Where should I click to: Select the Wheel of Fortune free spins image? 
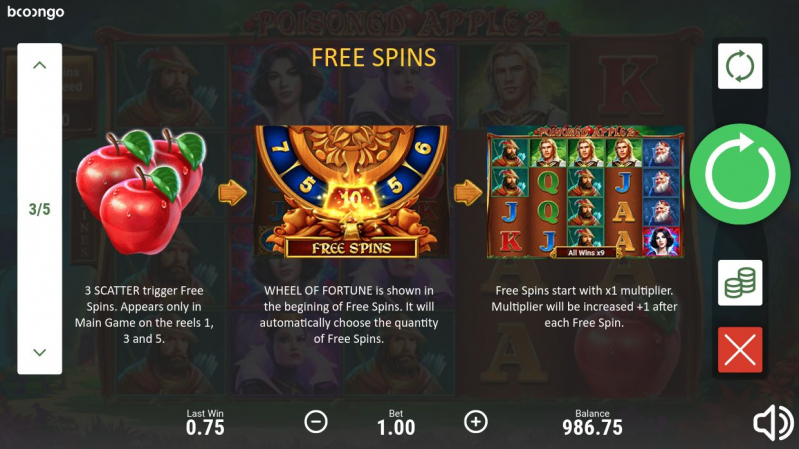(x=352, y=192)
